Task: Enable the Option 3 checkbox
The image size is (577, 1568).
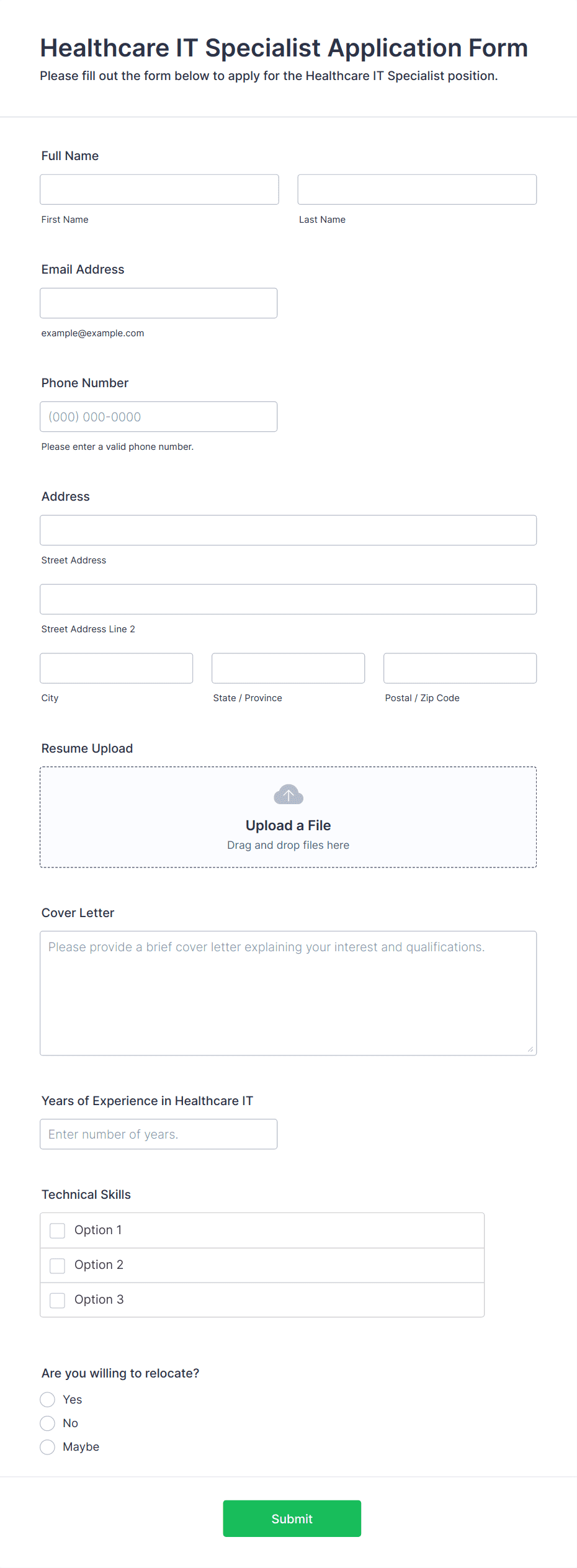Action: tap(58, 1300)
